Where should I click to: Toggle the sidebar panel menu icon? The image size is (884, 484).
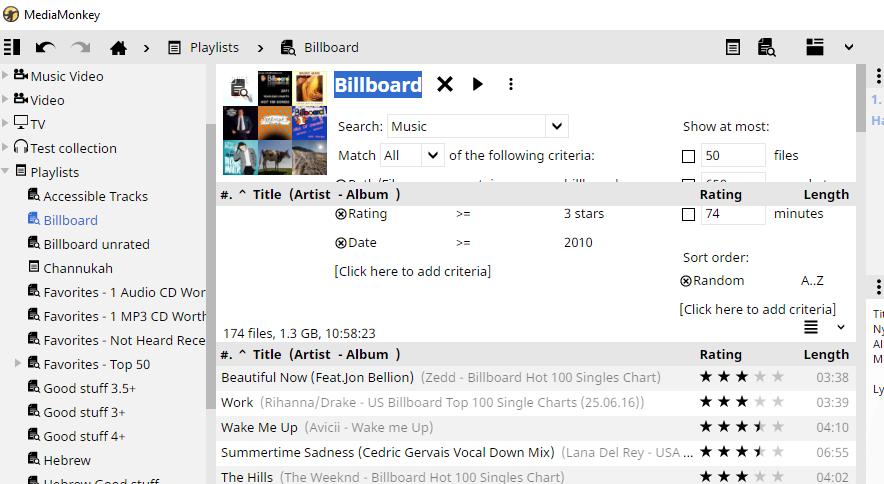coord(12,47)
